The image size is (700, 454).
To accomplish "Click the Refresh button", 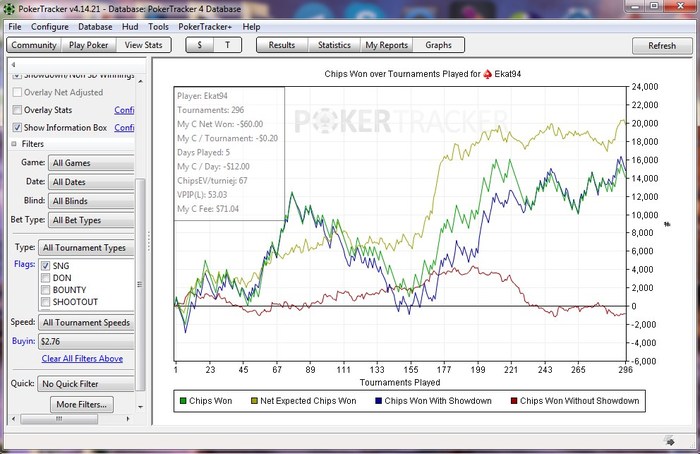I will coord(662,46).
